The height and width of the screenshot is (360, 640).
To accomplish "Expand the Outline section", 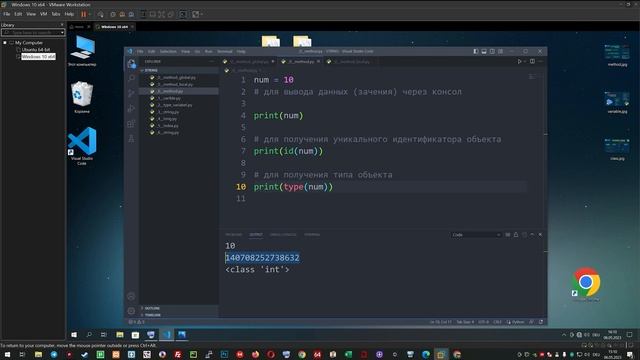I will pyautogui.click(x=179, y=308).
